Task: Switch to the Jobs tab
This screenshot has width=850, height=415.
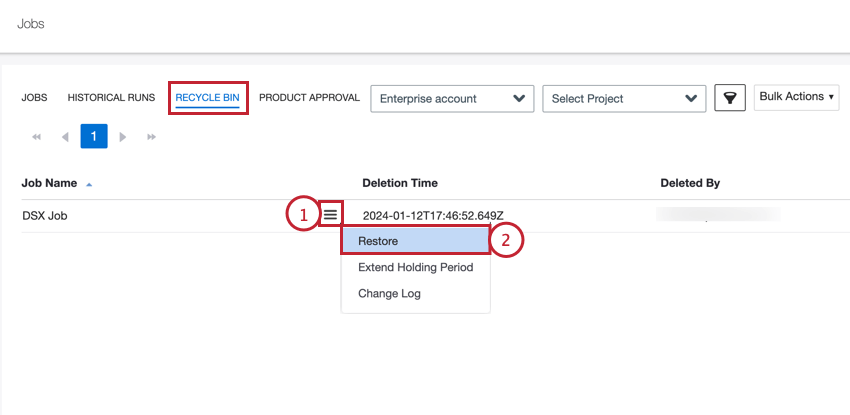Action: (x=34, y=98)
